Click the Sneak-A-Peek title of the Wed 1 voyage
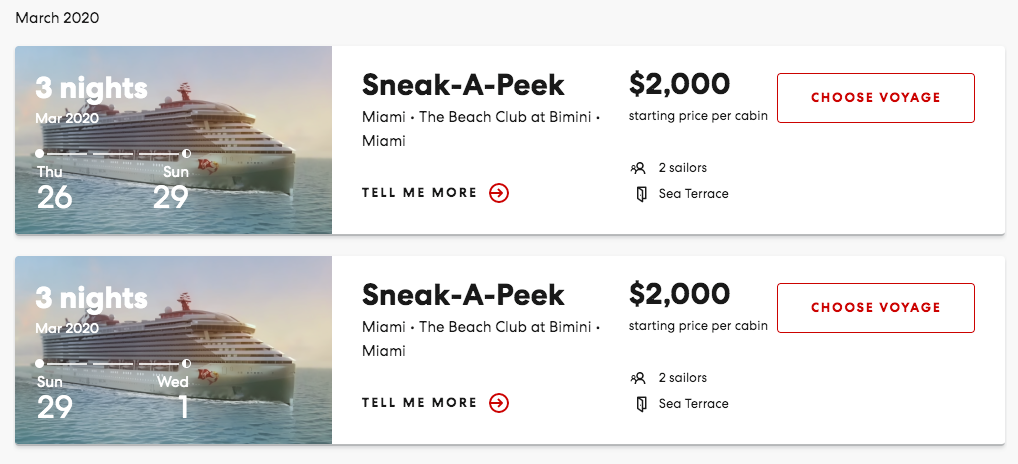 coord(463,294)
